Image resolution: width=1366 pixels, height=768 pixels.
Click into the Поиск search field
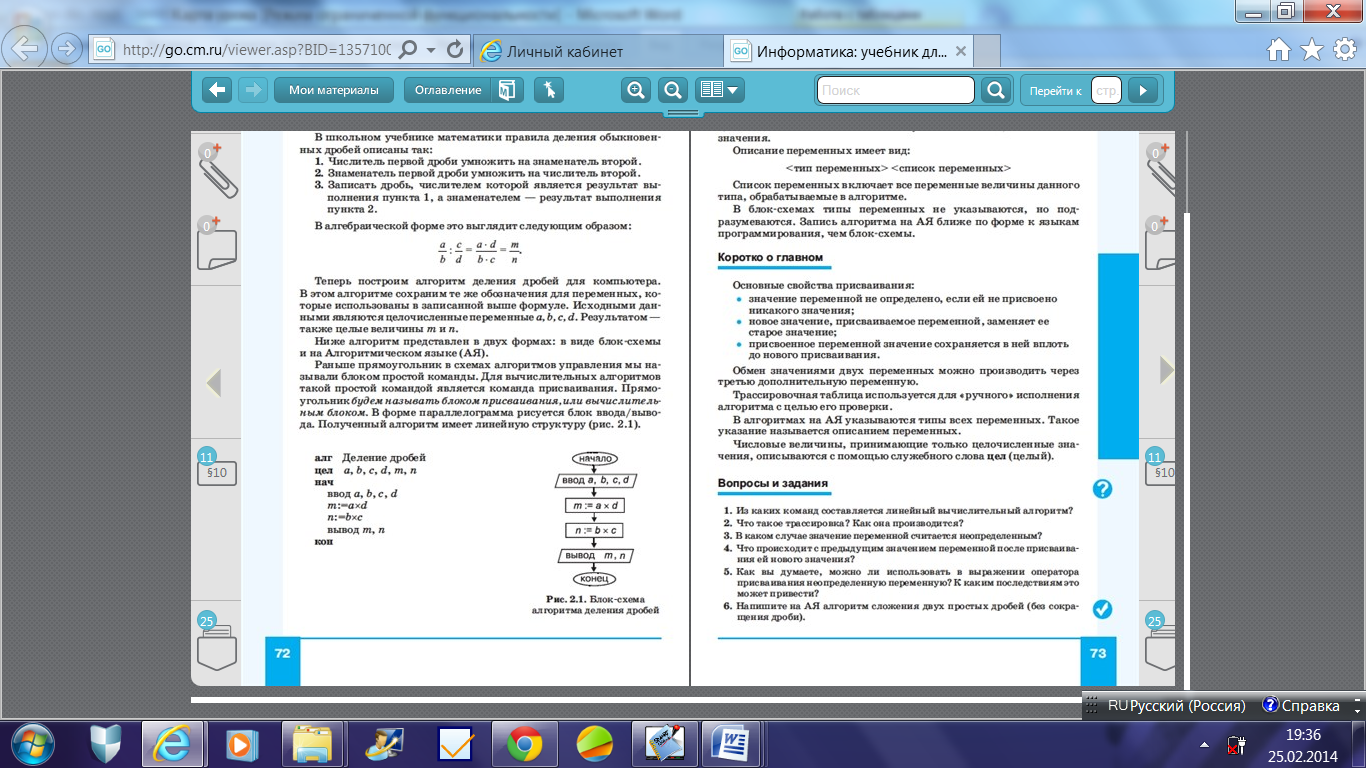pyautogui.click(x=896, y=90)
